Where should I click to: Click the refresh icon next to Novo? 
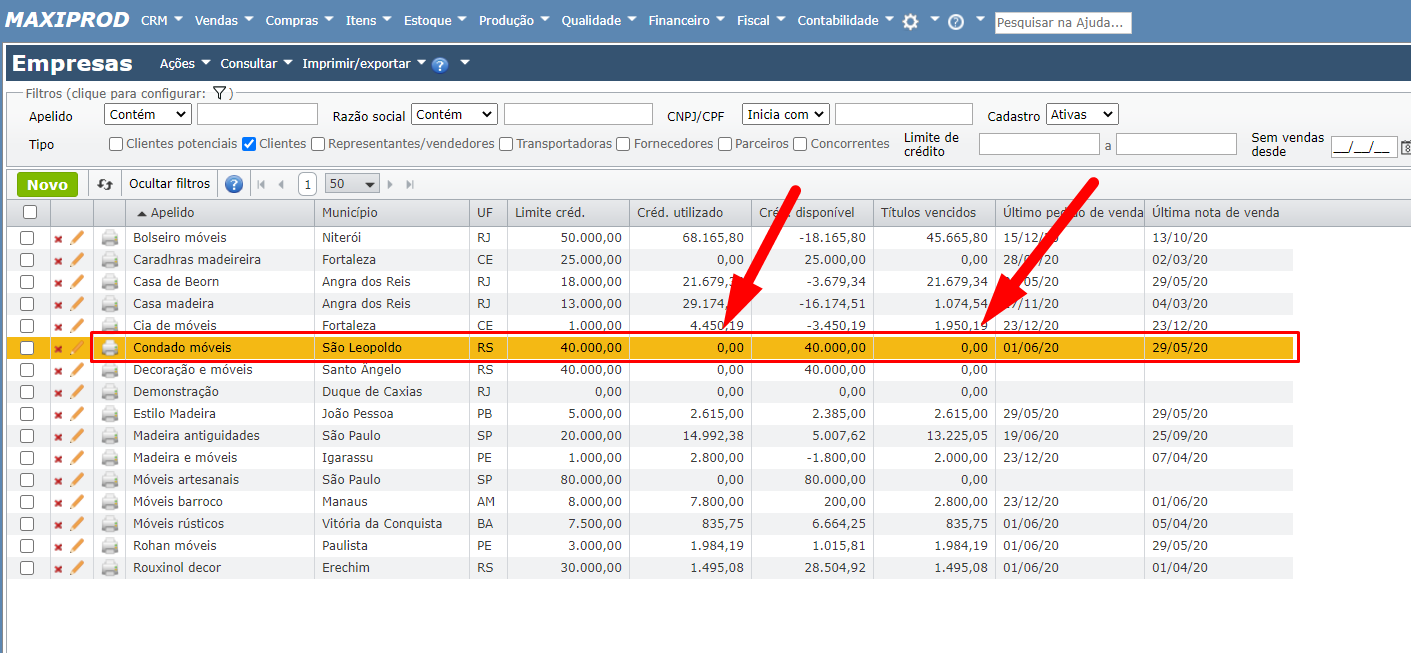pyautogui.click(x=105, y=184)
